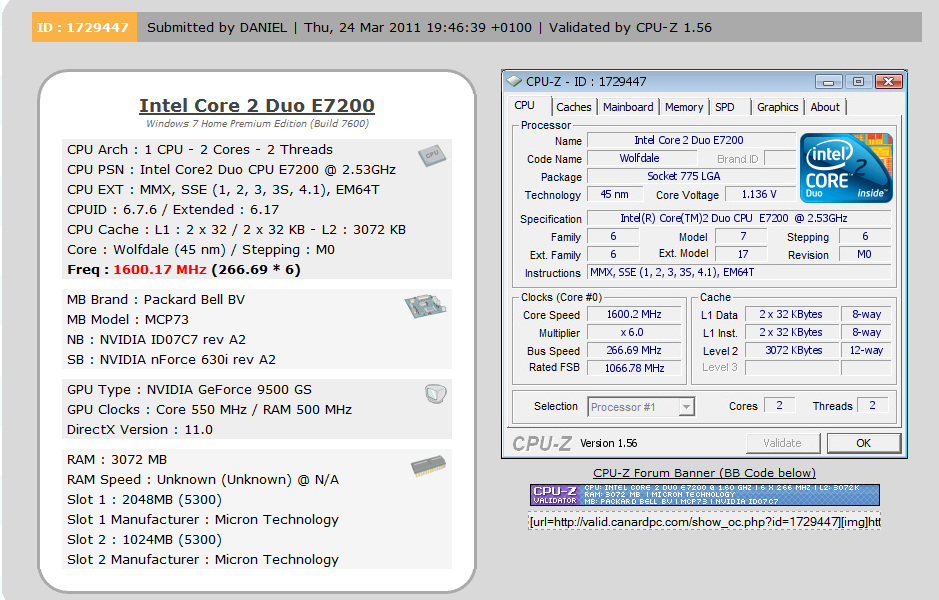This screenshot has height=600, width=939.
Task: Minimize the CPU-Z window
Action: coord(829,81)
